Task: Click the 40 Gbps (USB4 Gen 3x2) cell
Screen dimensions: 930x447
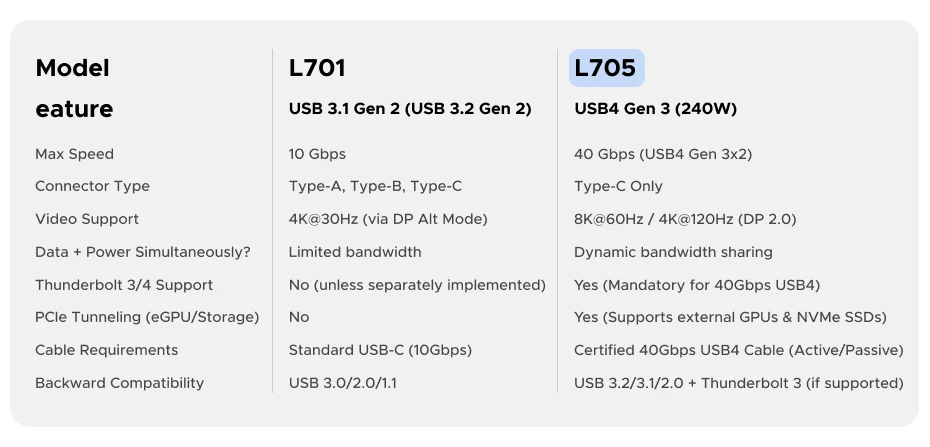Action: tap(663, 154)
